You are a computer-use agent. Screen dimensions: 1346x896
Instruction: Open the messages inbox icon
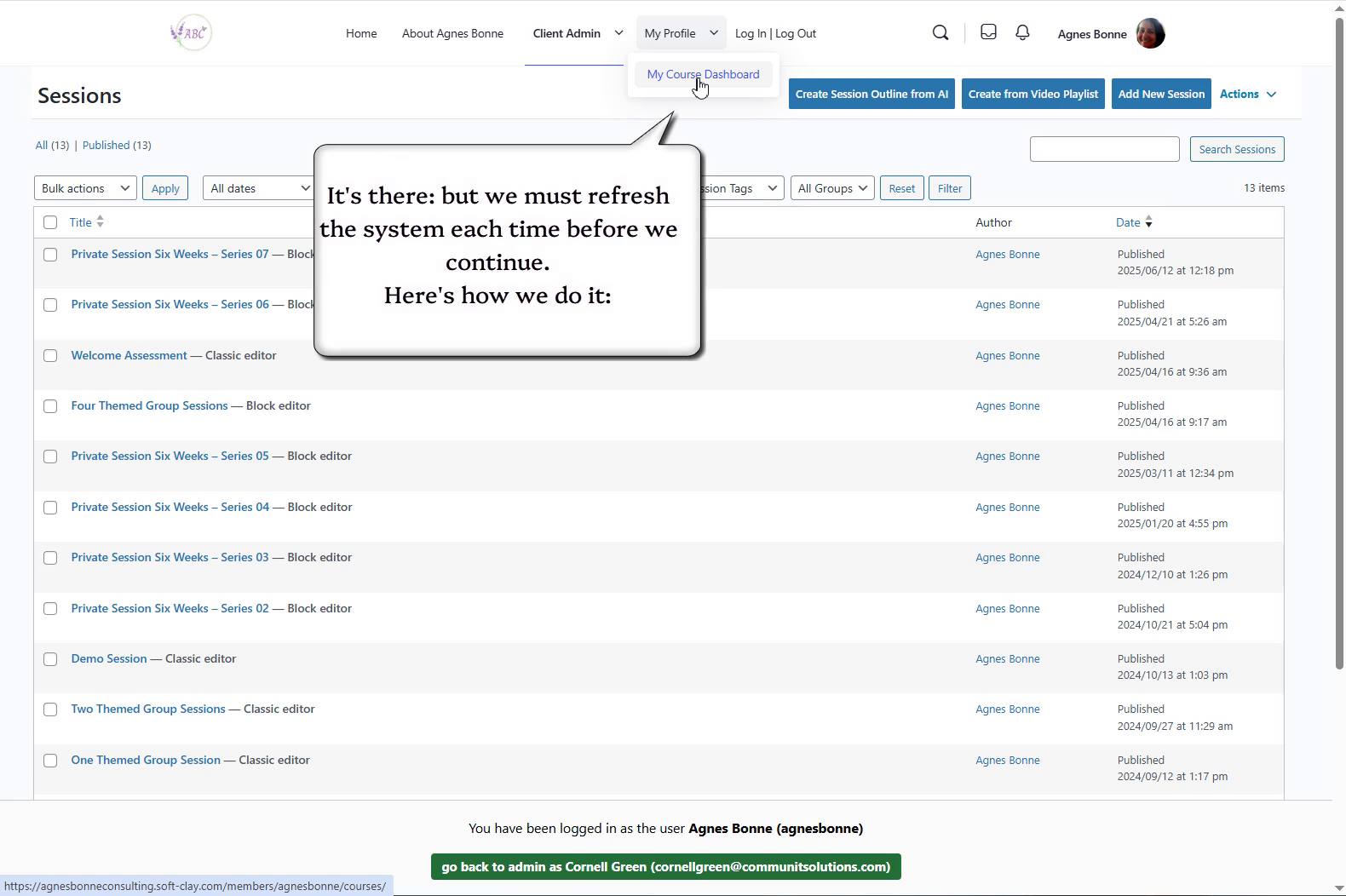tap(988, 32)
